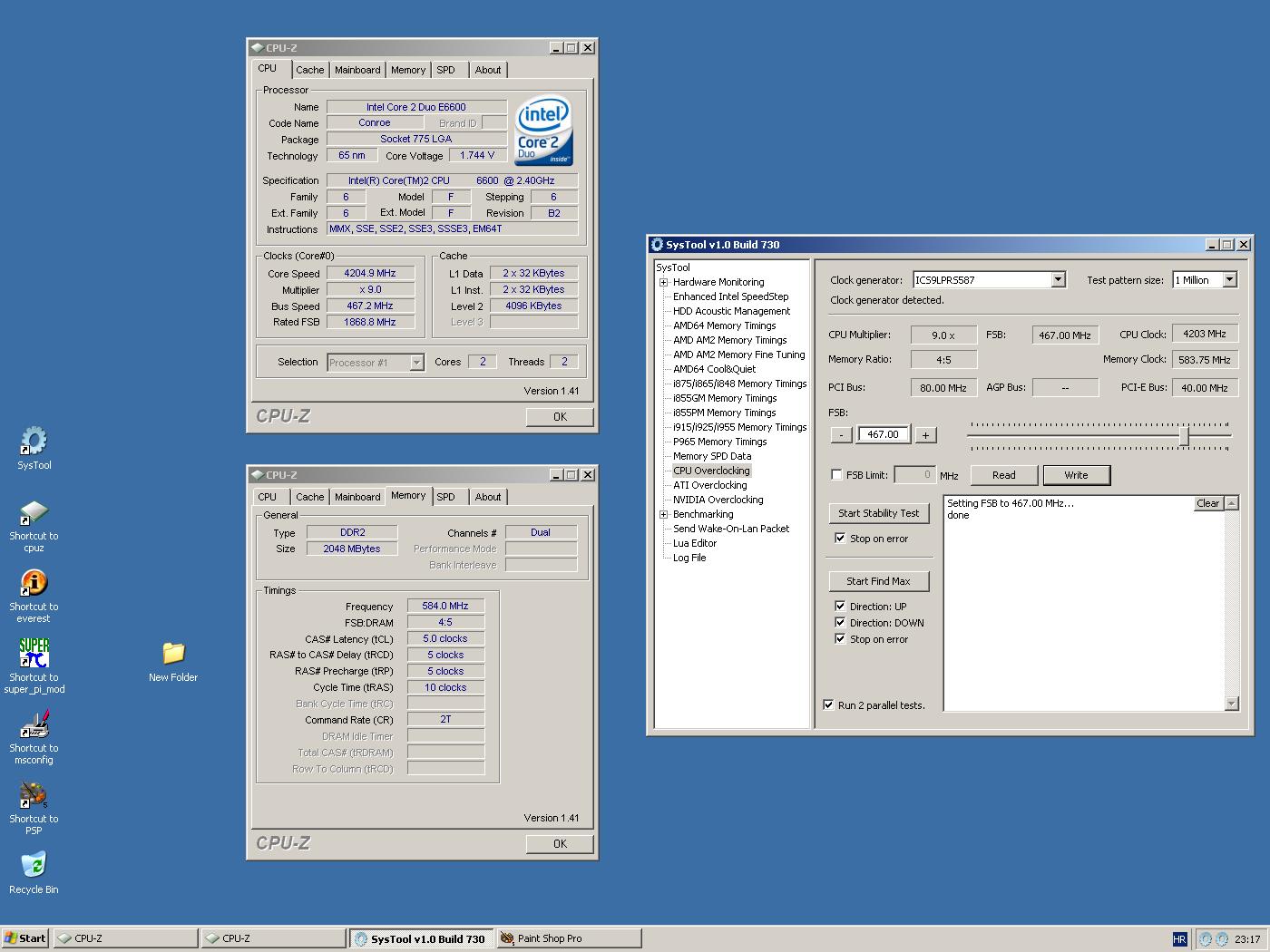The image size is (1270, 952).
Task: Select AMD64 Cool&Quiet in tree
Action: click(714, 369)
